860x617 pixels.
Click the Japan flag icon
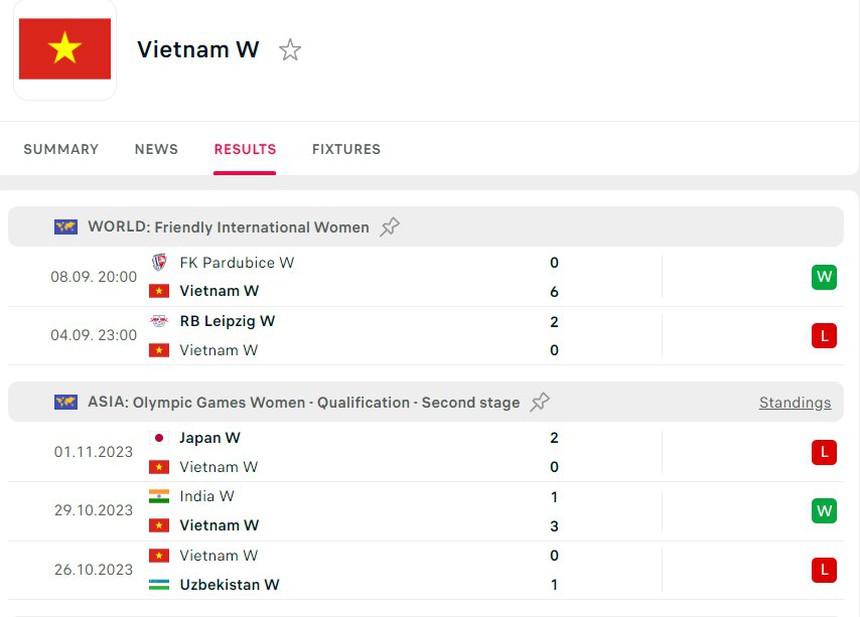pyautogui.click(x=160, y=438)
